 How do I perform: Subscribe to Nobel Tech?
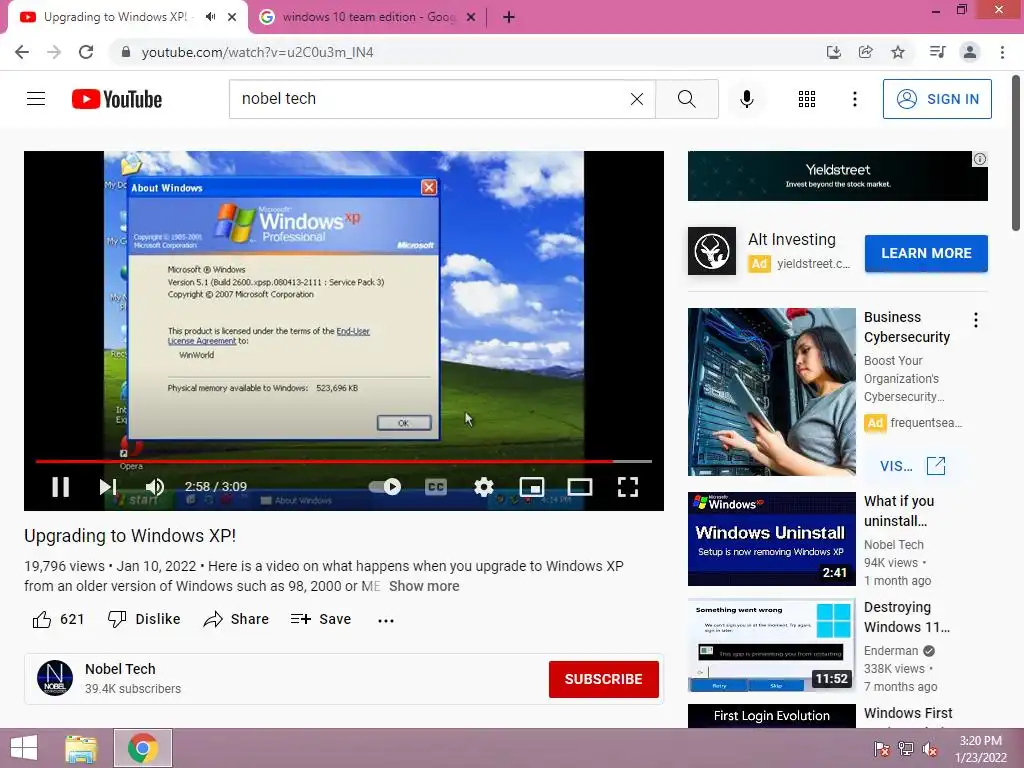tap(603, 679)
